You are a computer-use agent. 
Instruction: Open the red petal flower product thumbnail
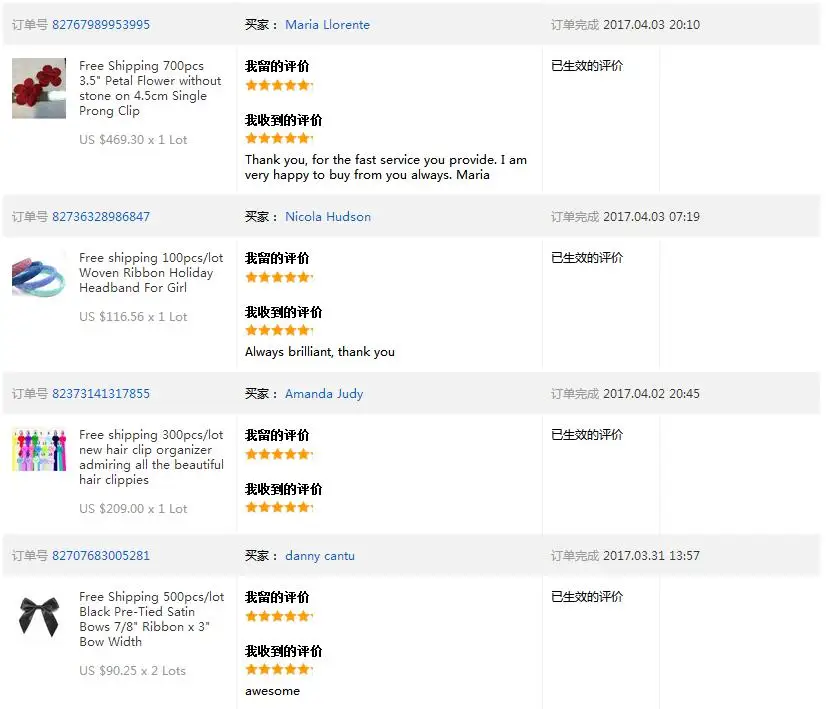point(39,88)
